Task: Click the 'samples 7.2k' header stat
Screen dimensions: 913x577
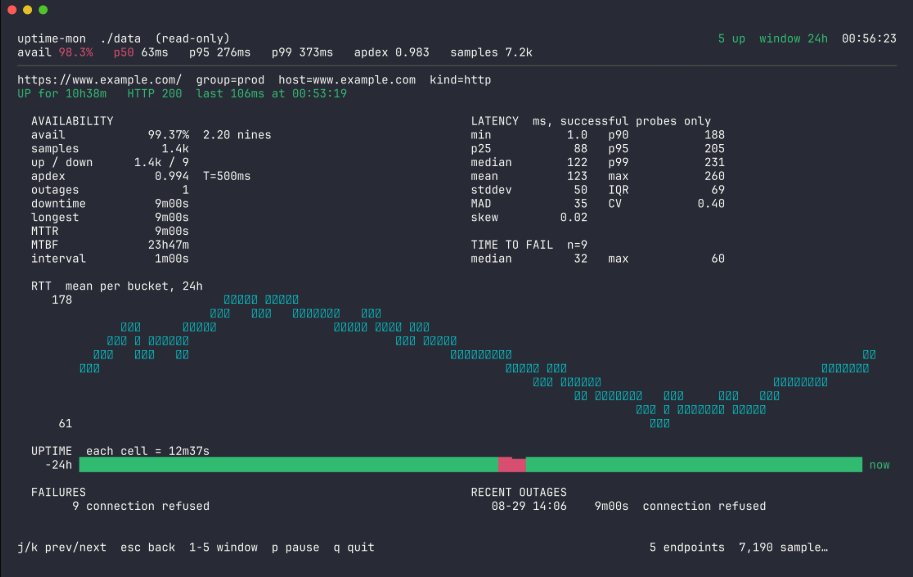Action: point(491,52)
